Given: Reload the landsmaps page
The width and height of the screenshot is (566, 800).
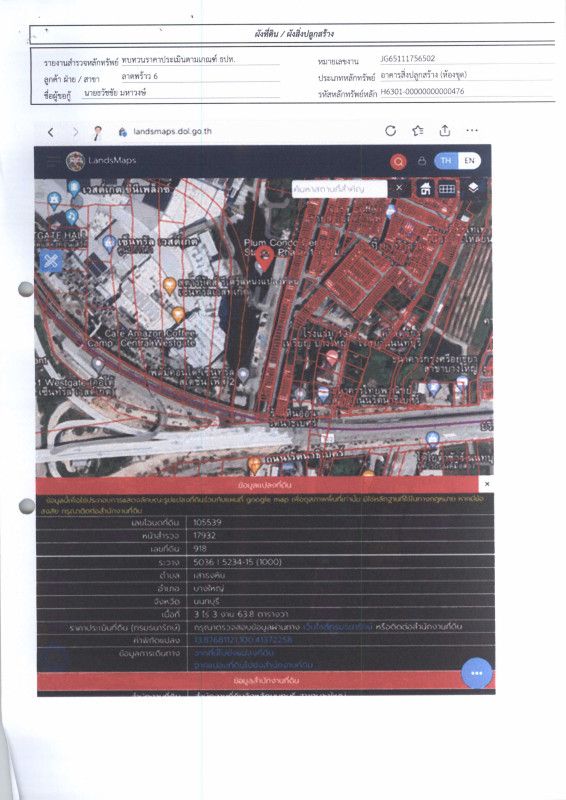Looking at the screenshot, I should pyautogui.click(x=390, y=131).
